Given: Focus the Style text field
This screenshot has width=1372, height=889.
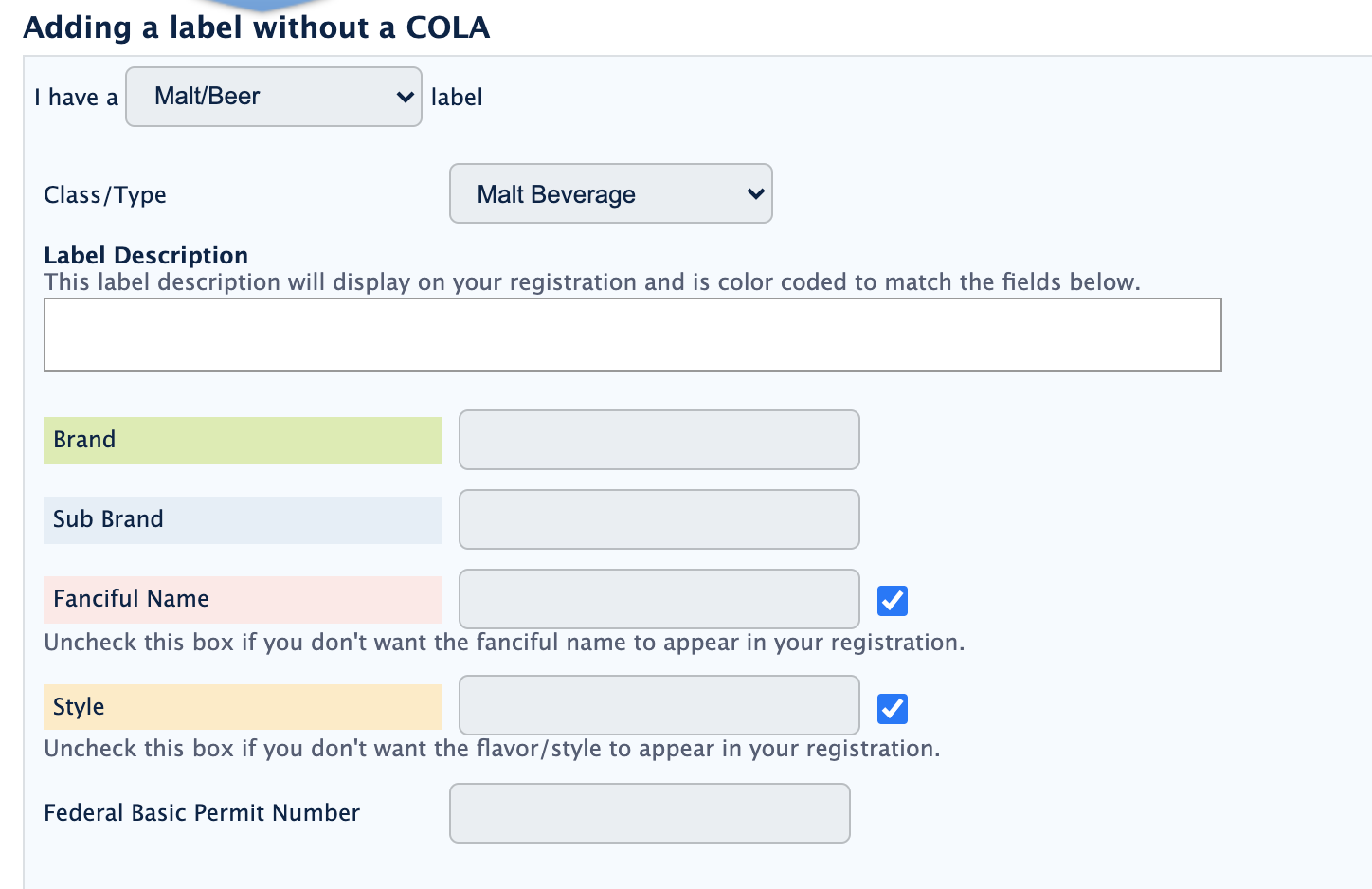Looking at the screenshot, I should tap(659, 705).
